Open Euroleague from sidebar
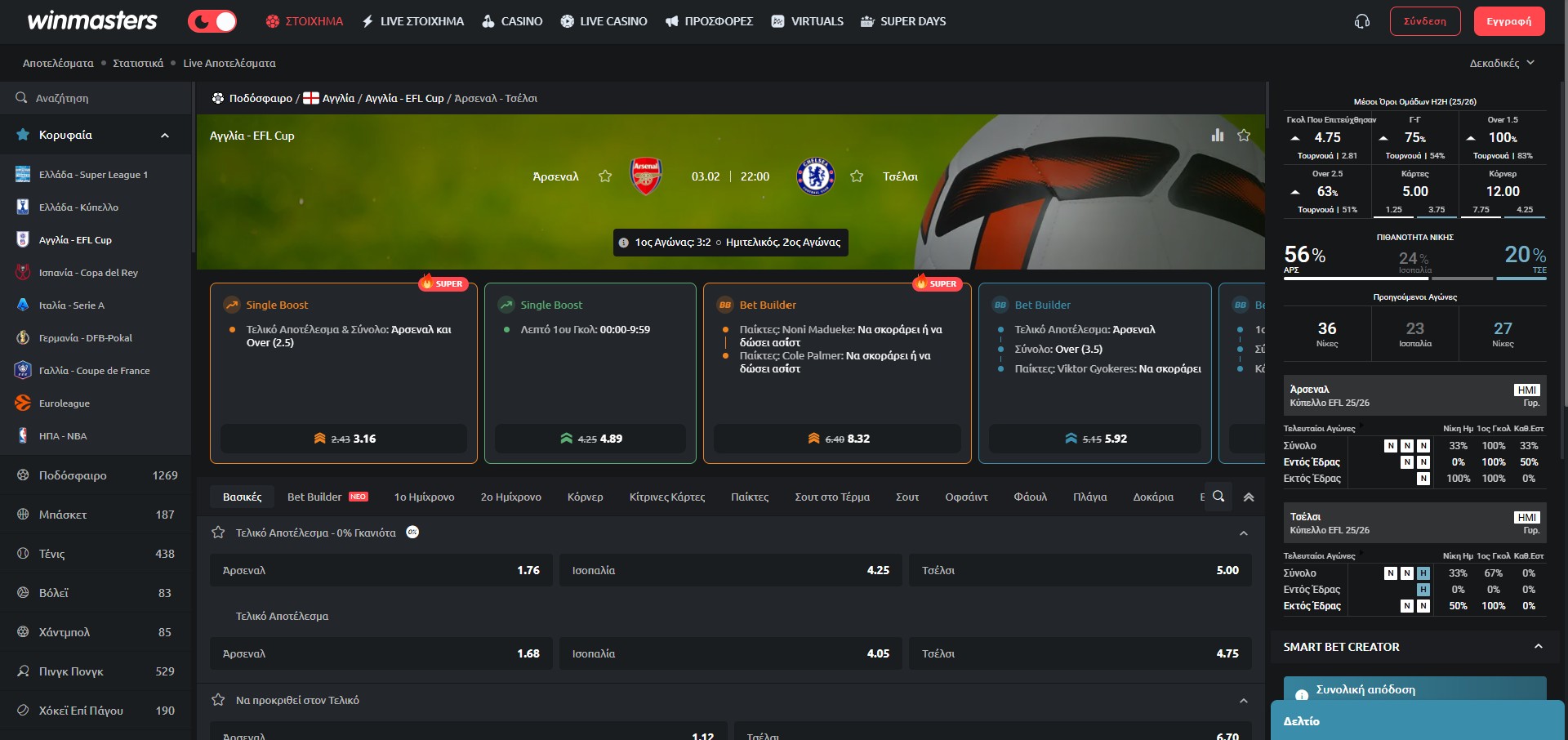 click(65, 403)
